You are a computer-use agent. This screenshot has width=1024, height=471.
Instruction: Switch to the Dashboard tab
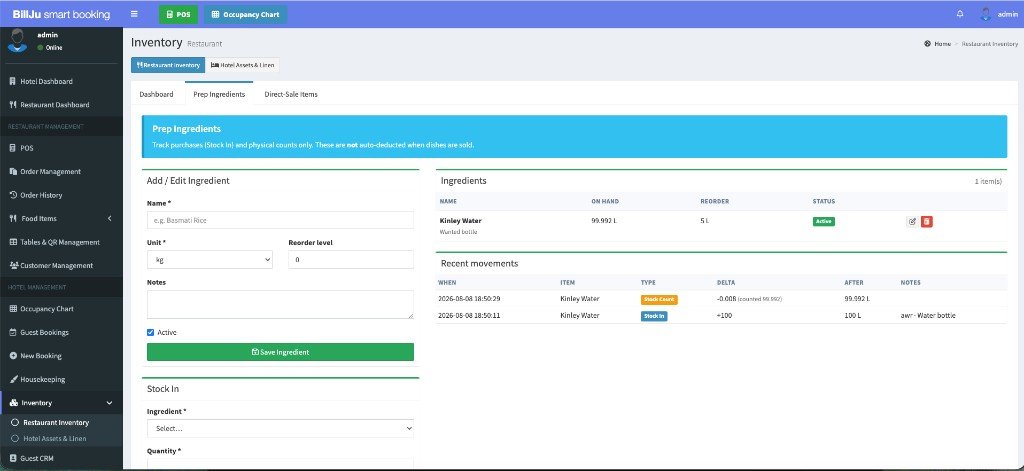pyautogui.click(x=157, y=94)
